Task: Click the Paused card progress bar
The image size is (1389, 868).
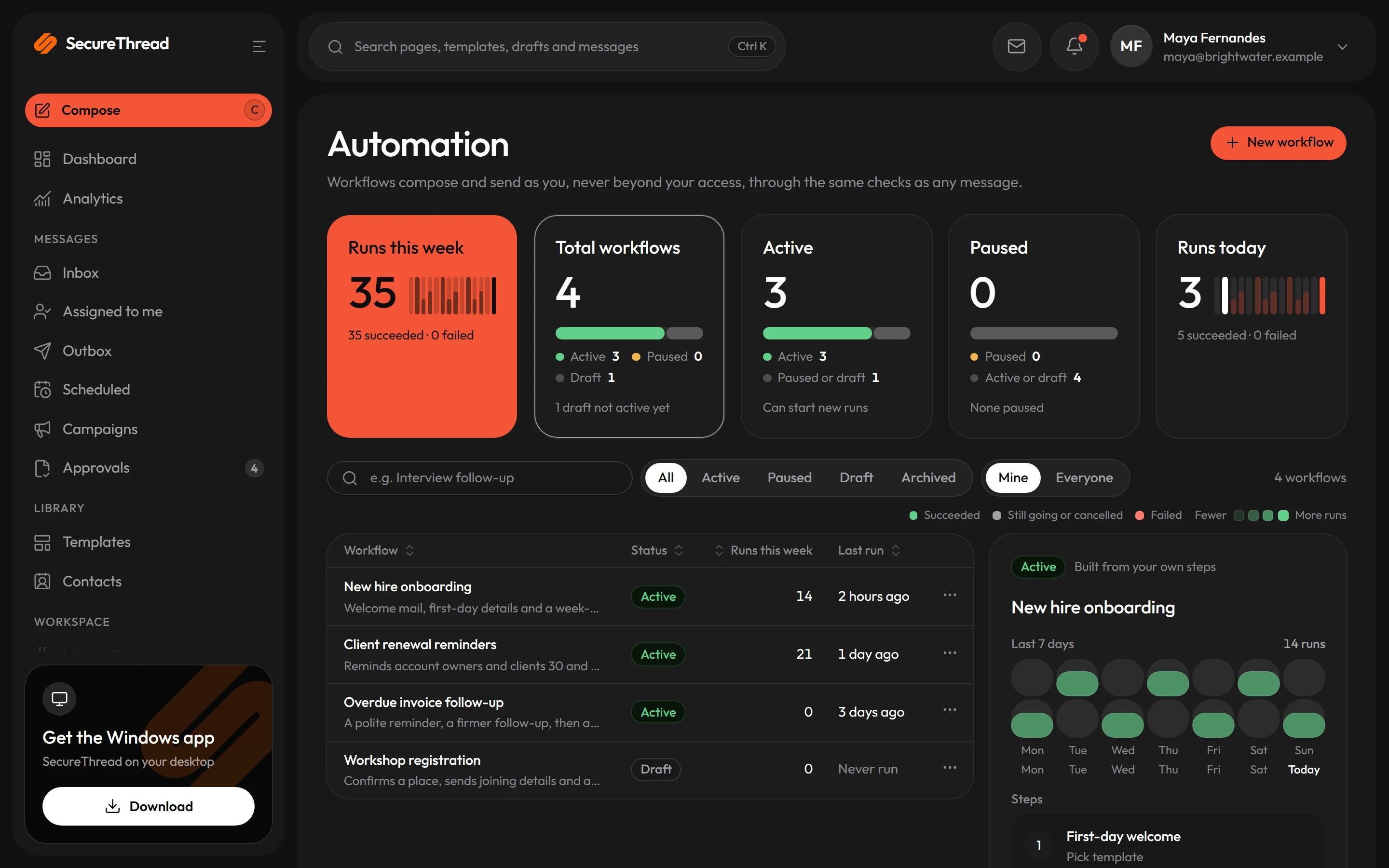Action: [x=1044, y=333]
